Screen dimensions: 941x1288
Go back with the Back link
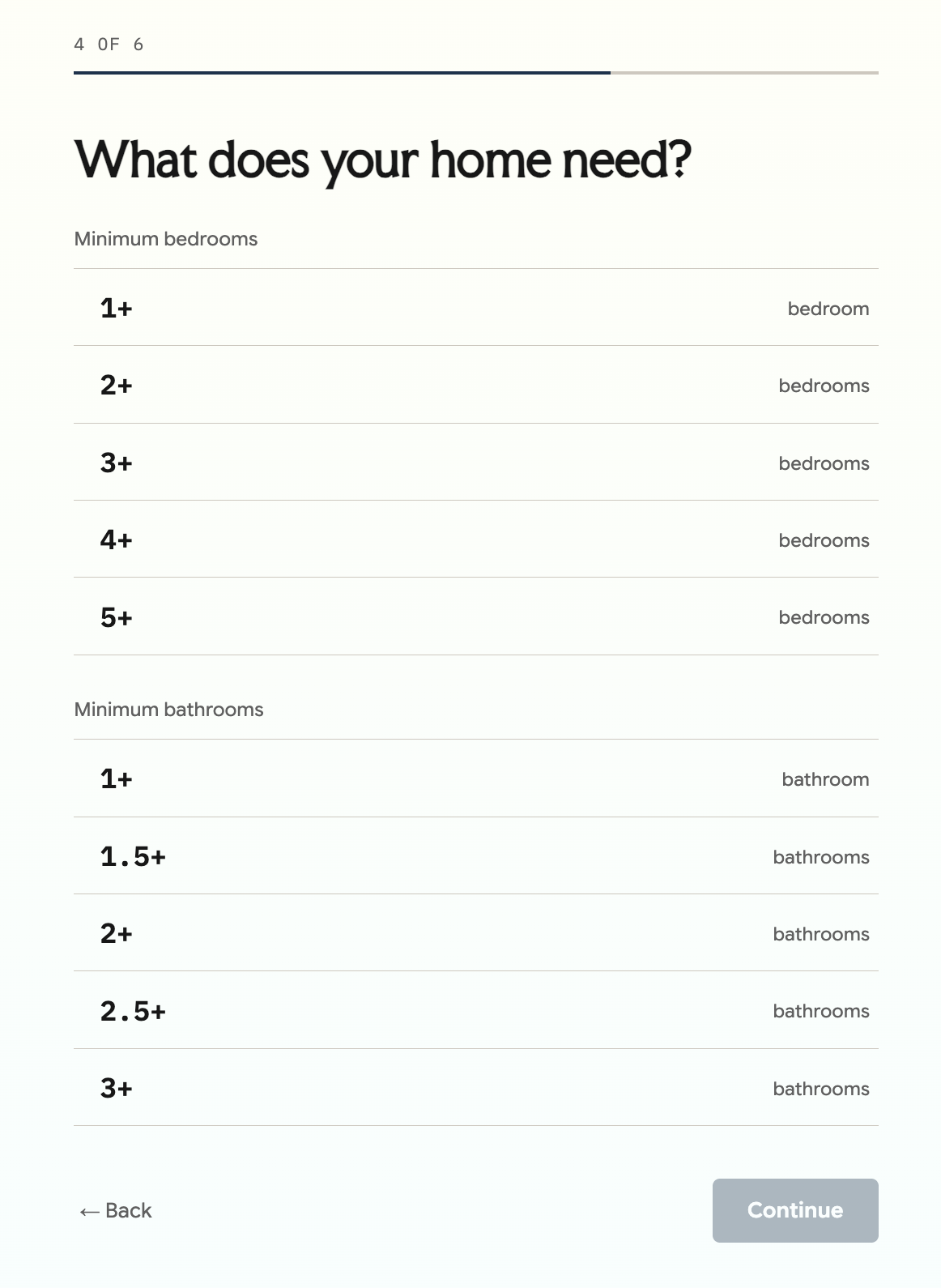click(116, 1210)
